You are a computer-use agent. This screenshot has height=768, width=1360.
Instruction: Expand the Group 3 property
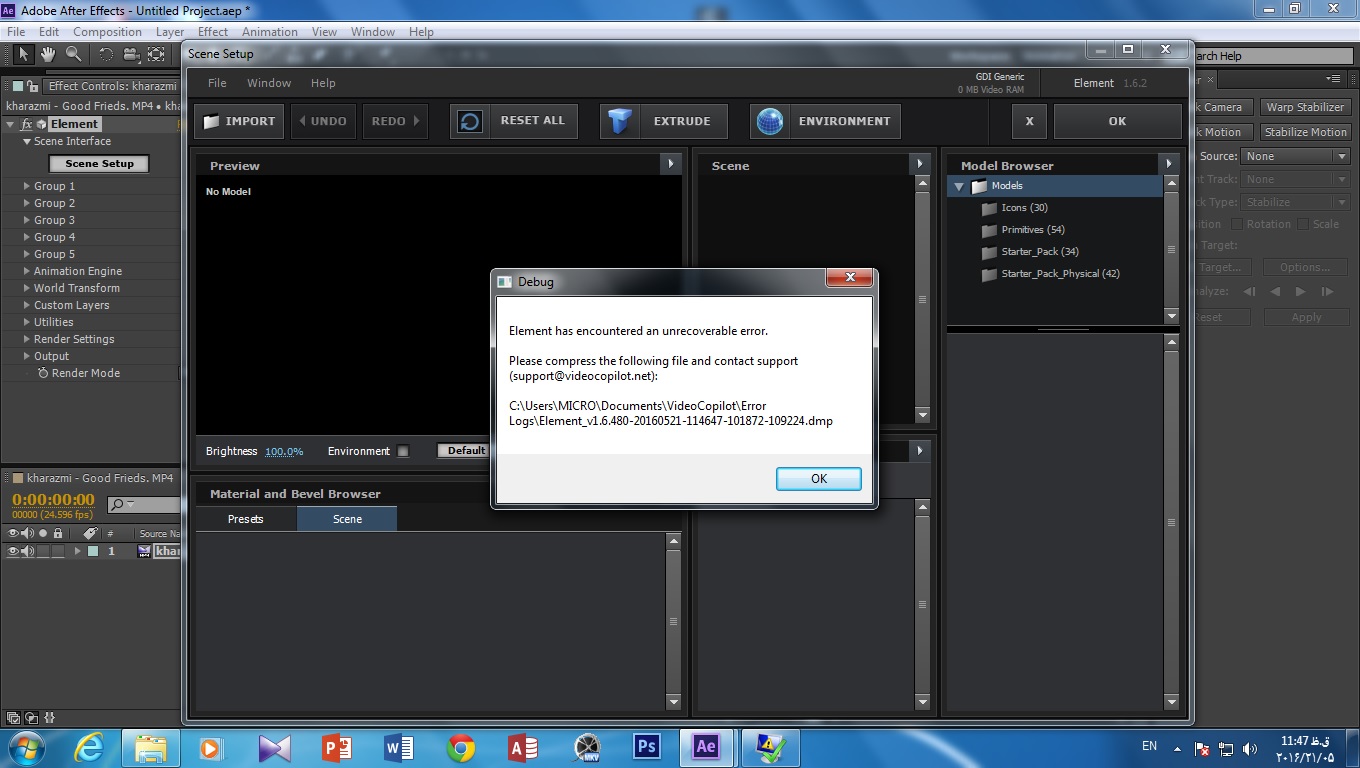(27, 220)
